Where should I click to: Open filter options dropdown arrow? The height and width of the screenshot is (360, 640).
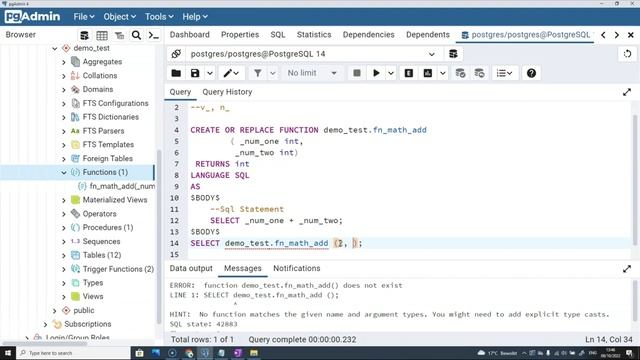point(273,73)
